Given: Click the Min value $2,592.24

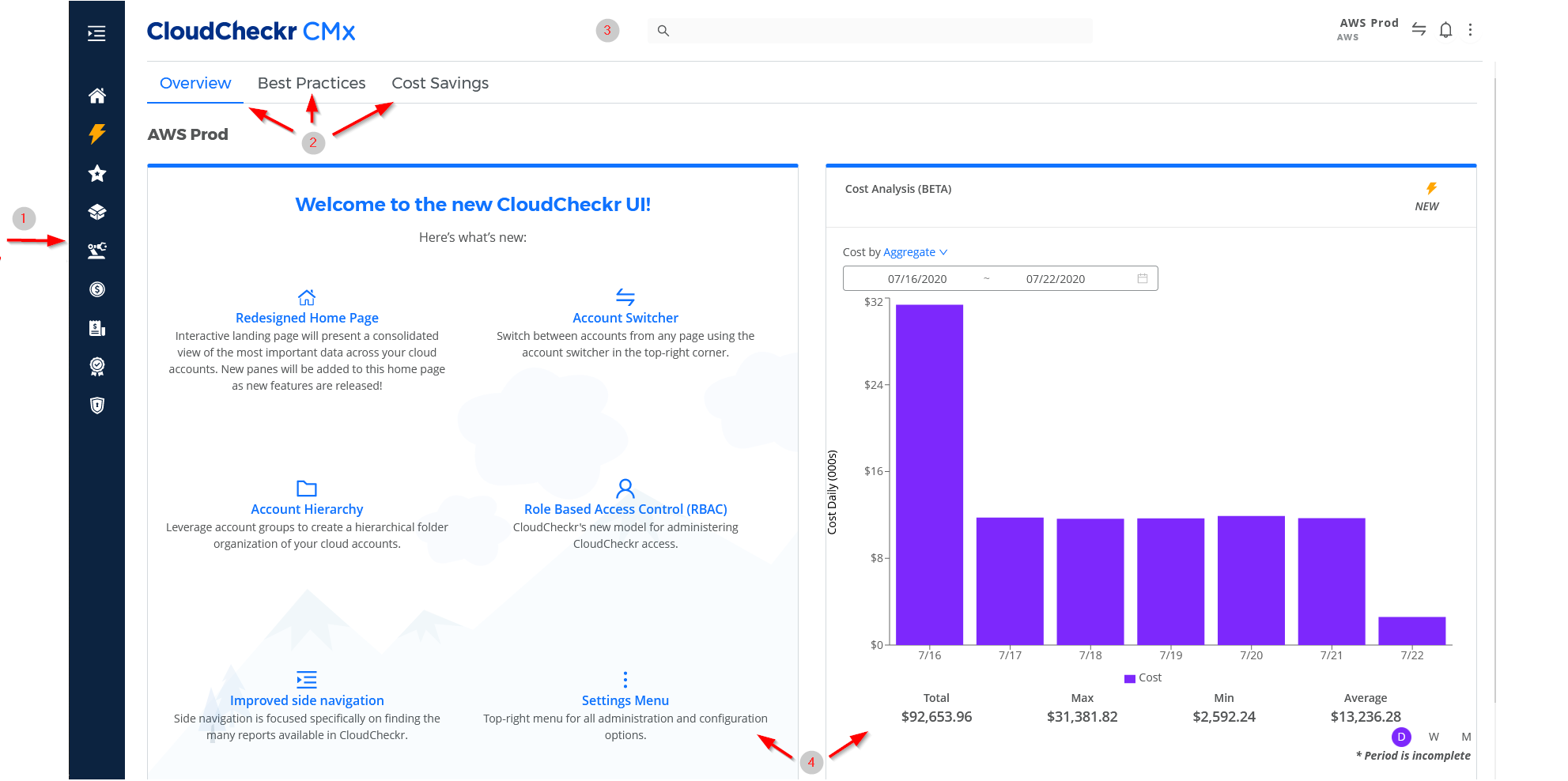Looking at the screenshot, I should [1224, 717].
